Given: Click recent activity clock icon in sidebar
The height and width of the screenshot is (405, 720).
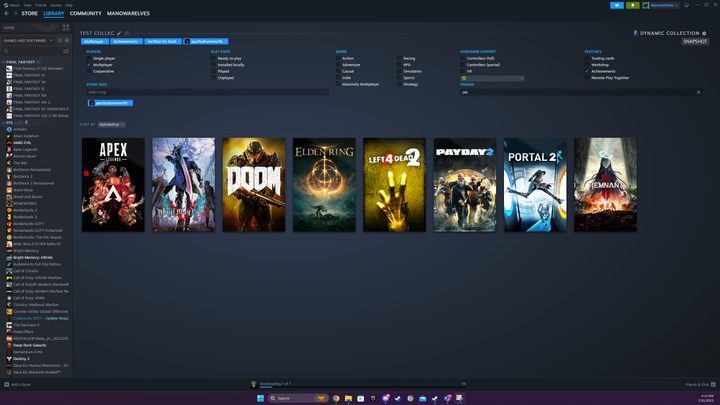Looking at the screenshot, I should [x=60, y=40].
